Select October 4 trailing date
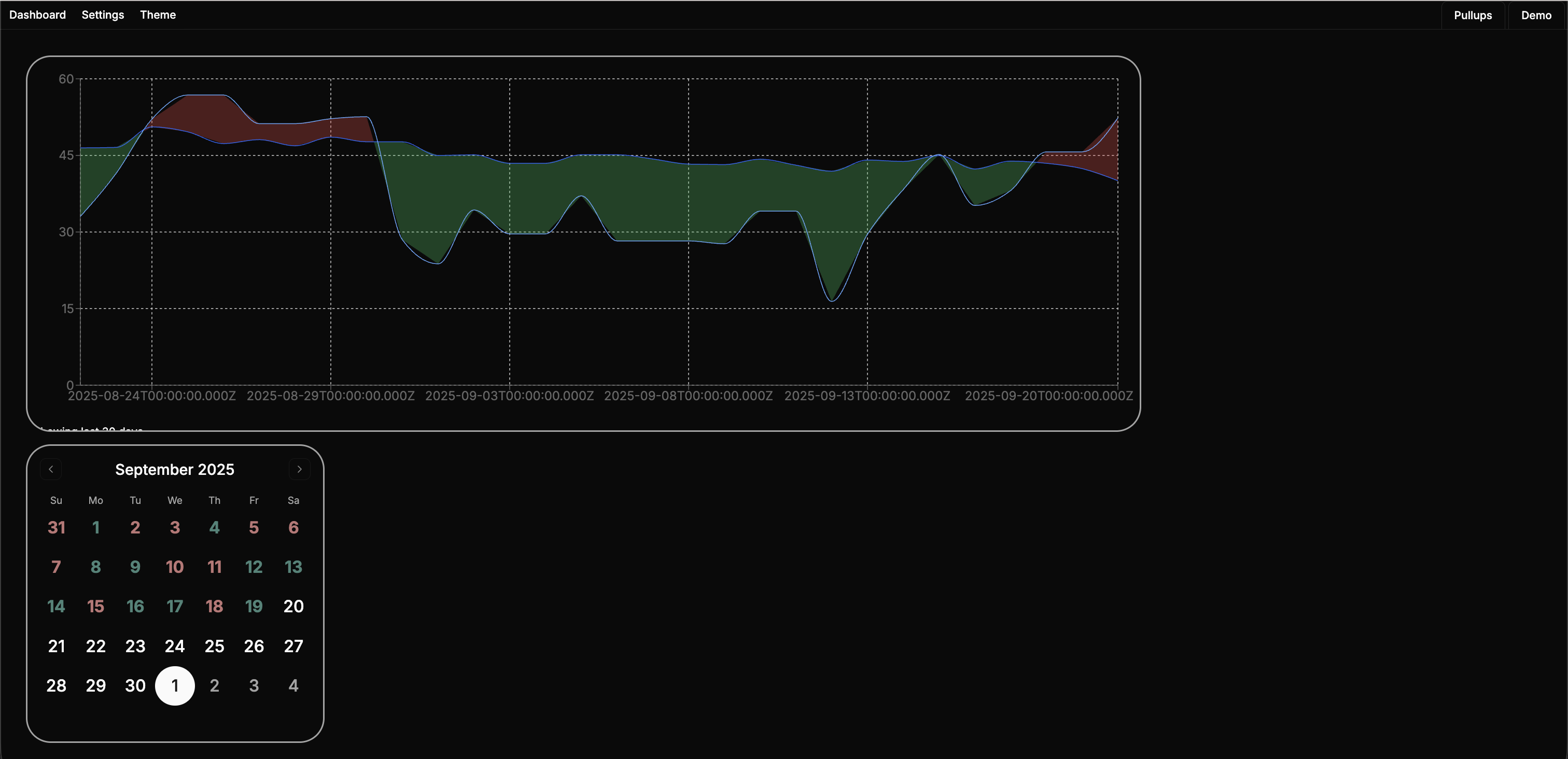 click(x=293, y=685)
